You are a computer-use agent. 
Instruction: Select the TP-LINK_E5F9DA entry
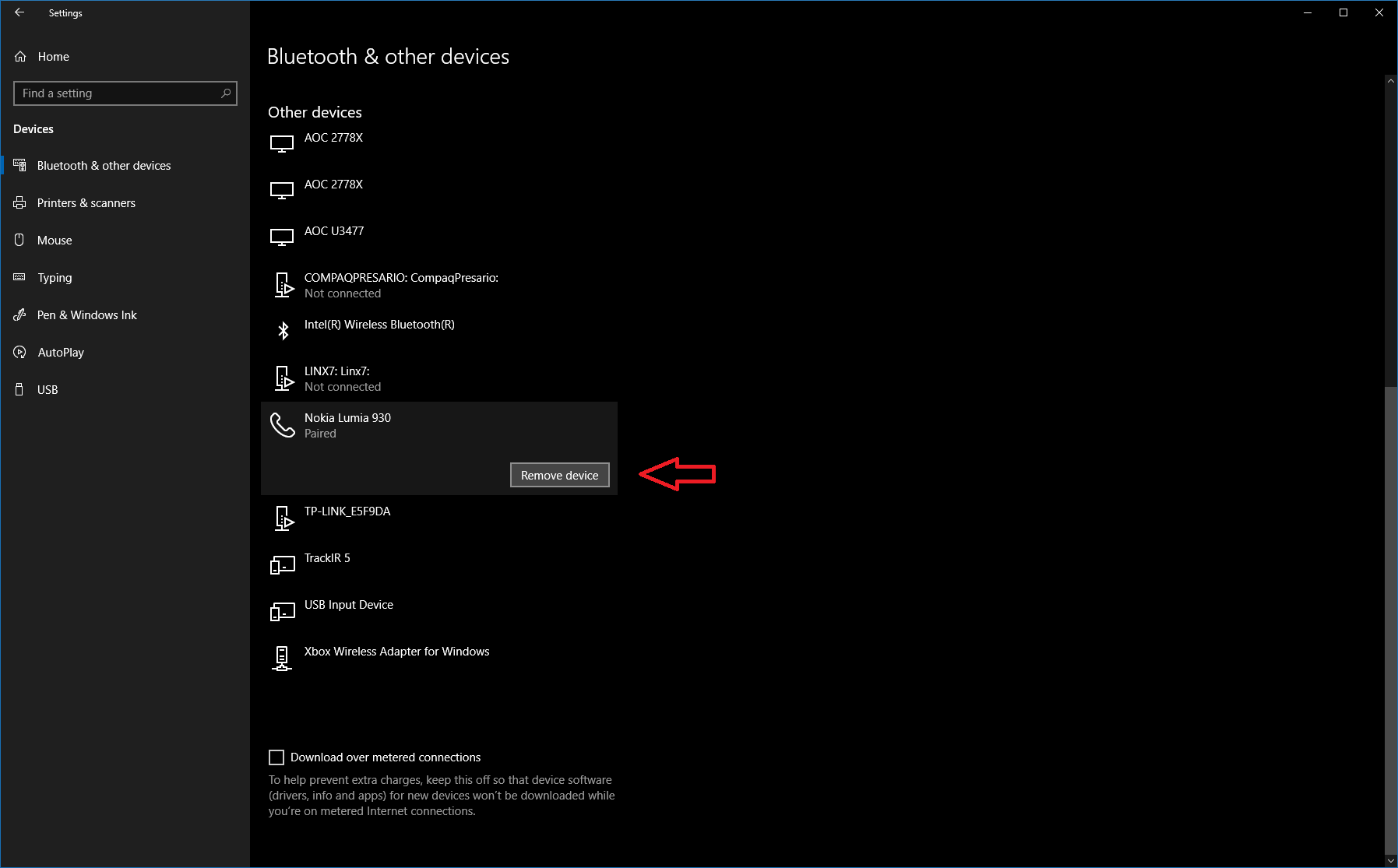pos(439,518)
